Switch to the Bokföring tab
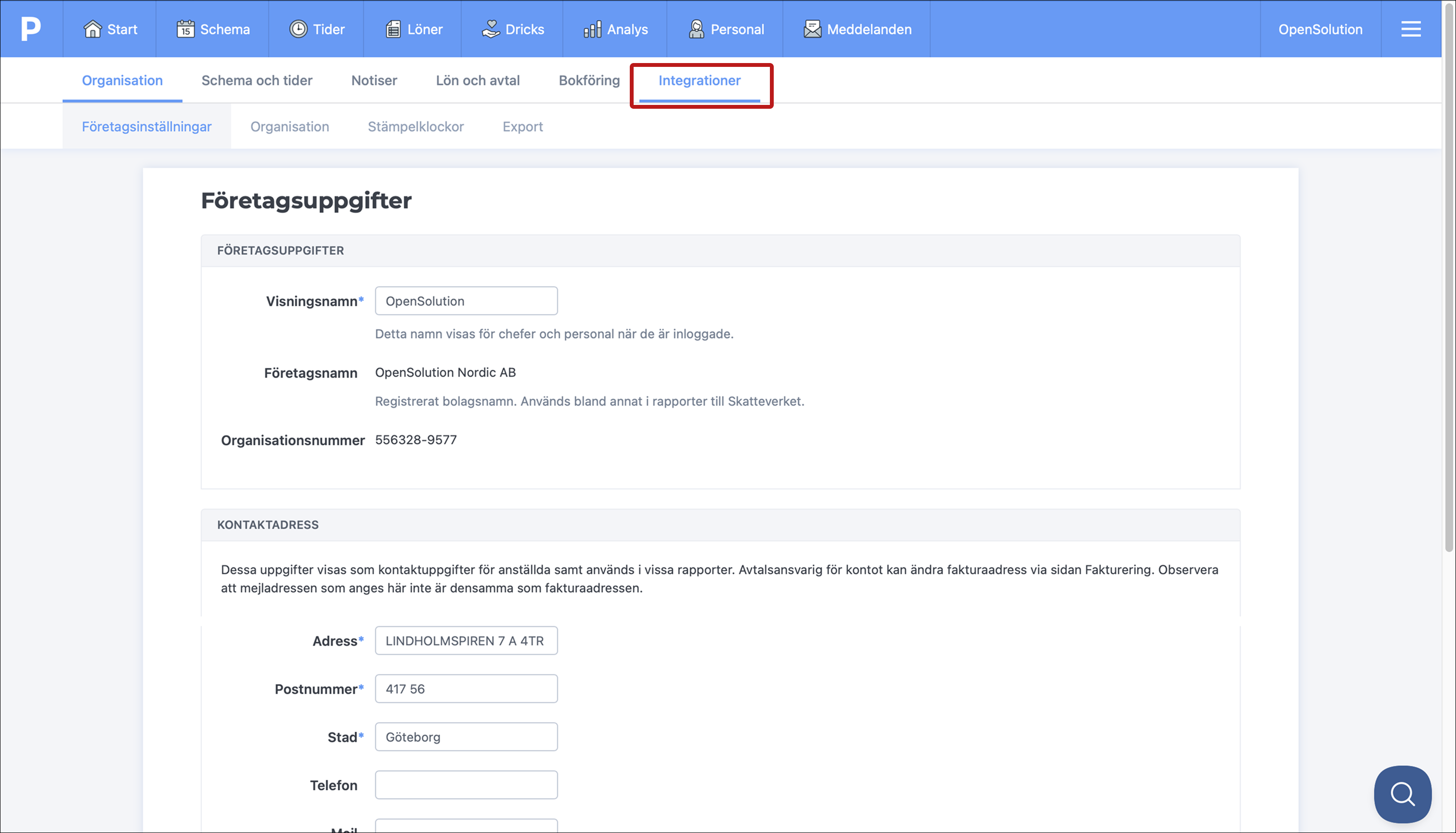This screenshot has width=1456, height=833. (x=589, y=81)
